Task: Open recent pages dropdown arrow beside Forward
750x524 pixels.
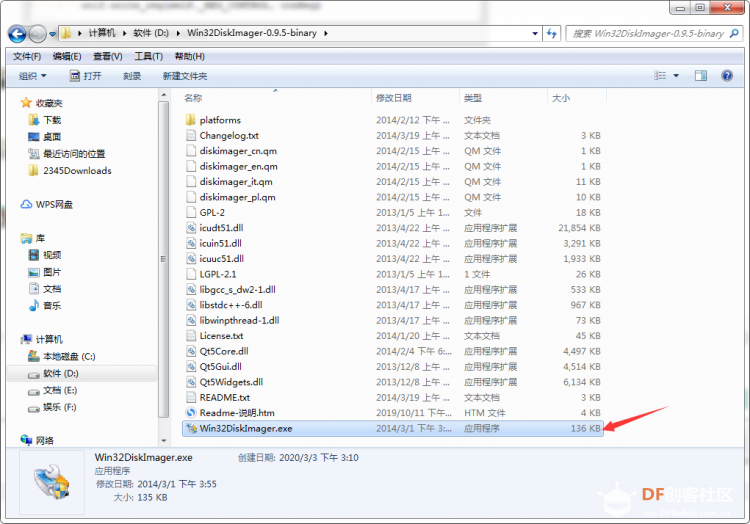Action: [52, 34]
